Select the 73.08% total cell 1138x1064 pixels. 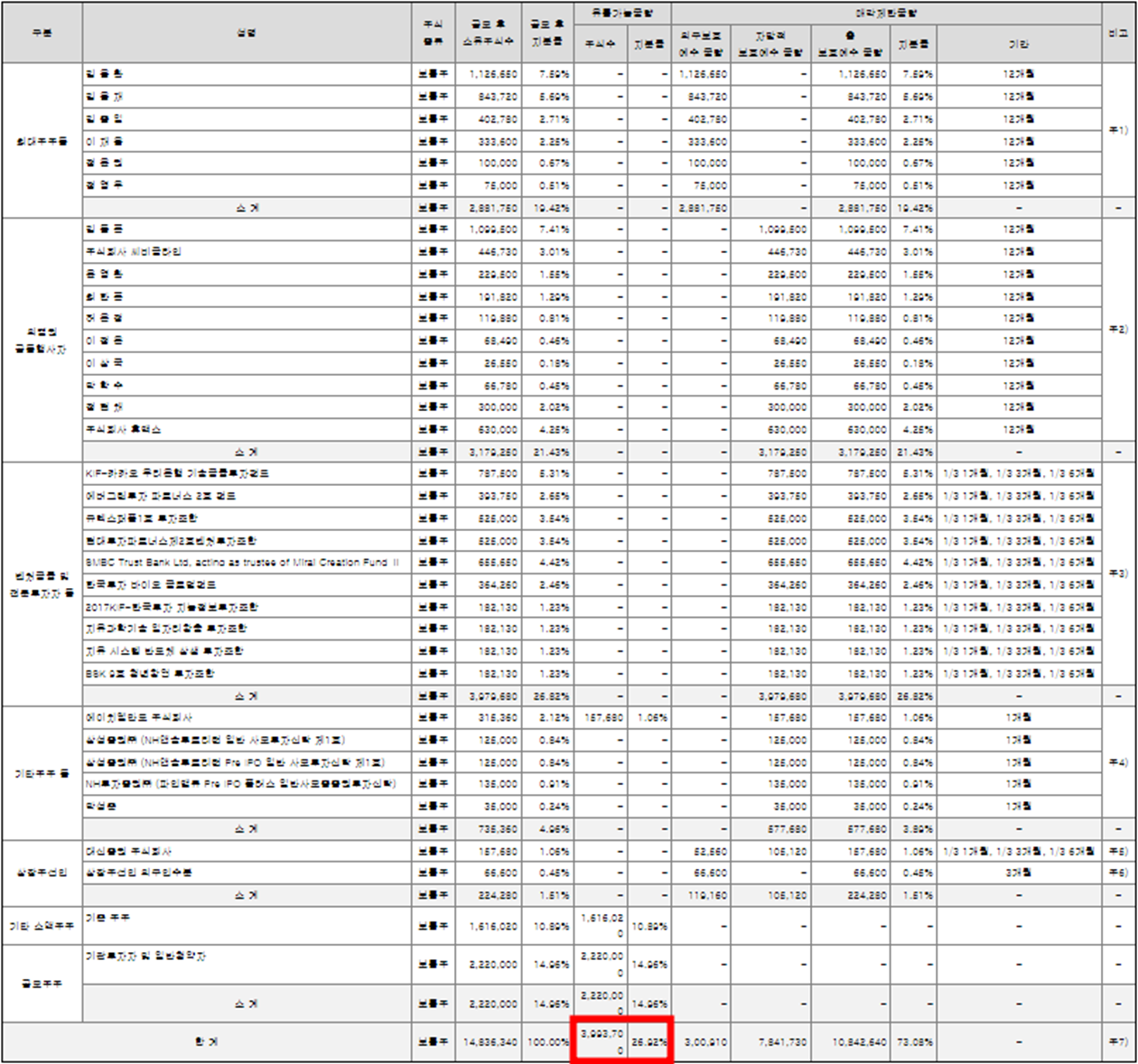pos(914,1042)
